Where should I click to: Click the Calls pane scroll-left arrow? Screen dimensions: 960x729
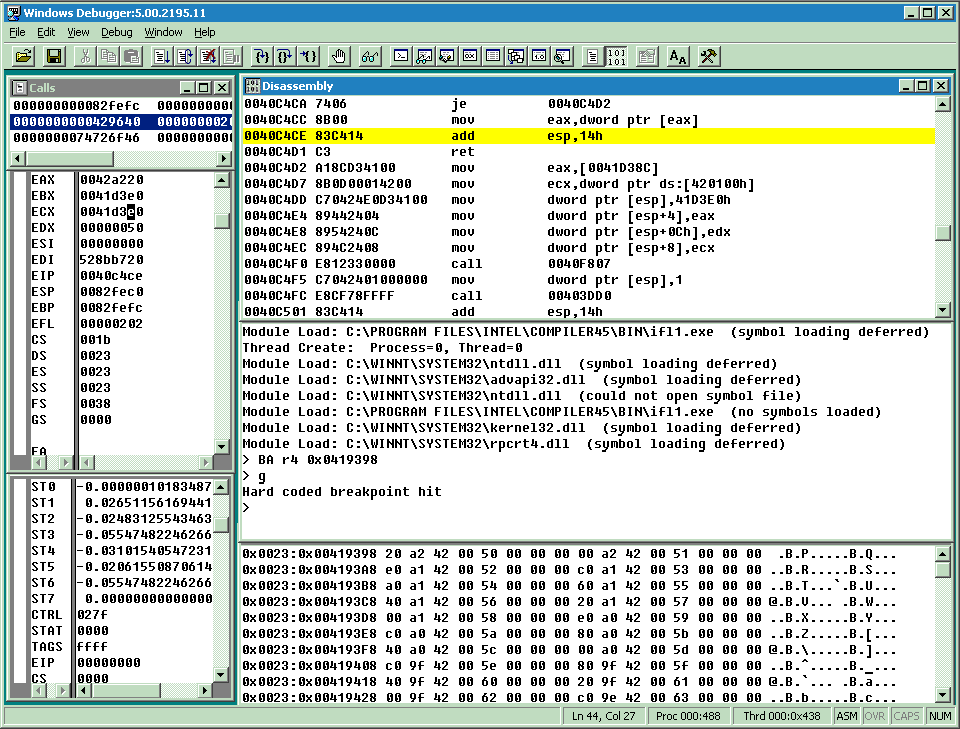click(x=18, y=159)
